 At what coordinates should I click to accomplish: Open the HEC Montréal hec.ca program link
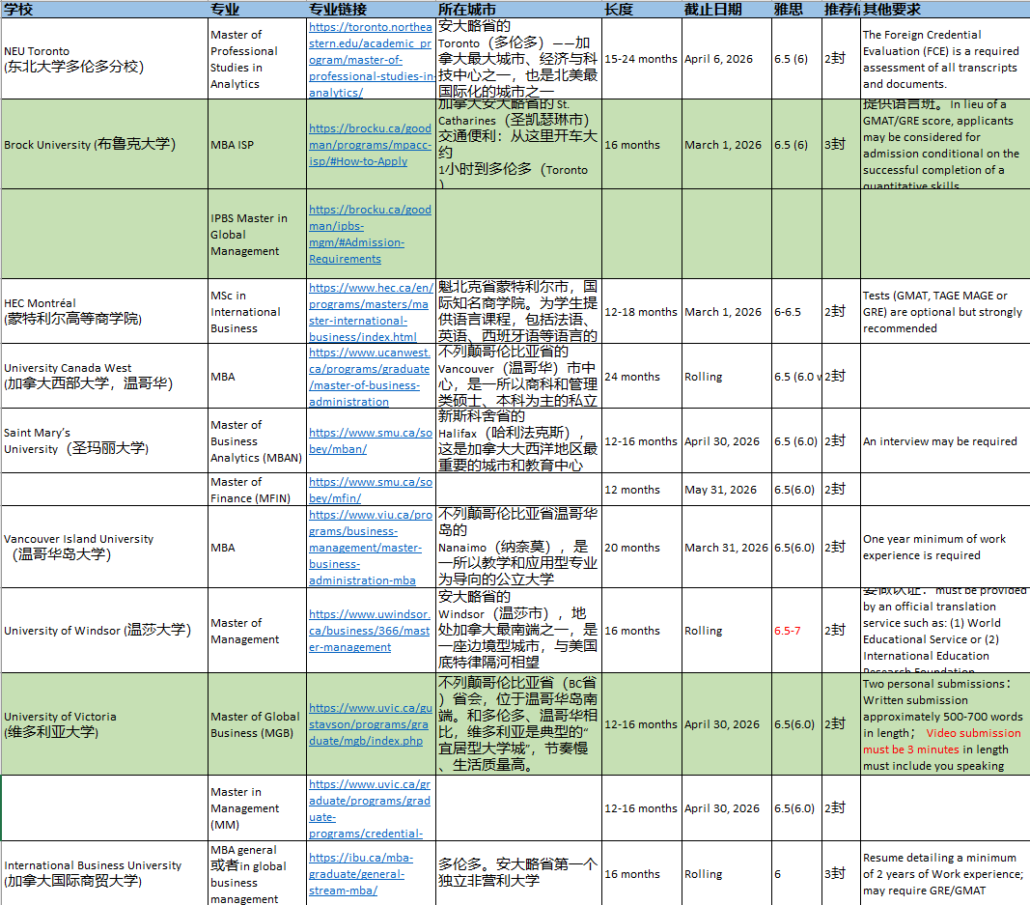(370, 312)
